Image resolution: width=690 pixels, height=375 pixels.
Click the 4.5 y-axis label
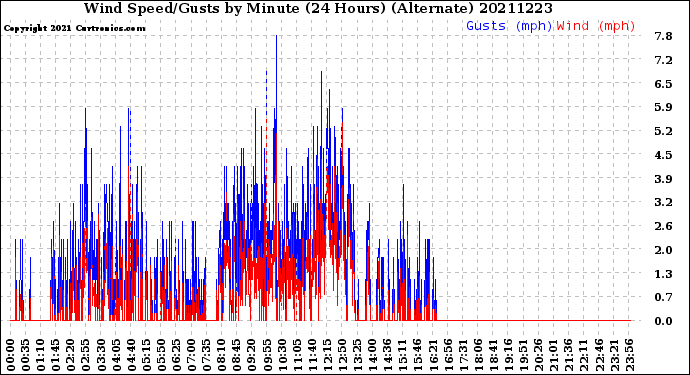[x=664, y=155]
